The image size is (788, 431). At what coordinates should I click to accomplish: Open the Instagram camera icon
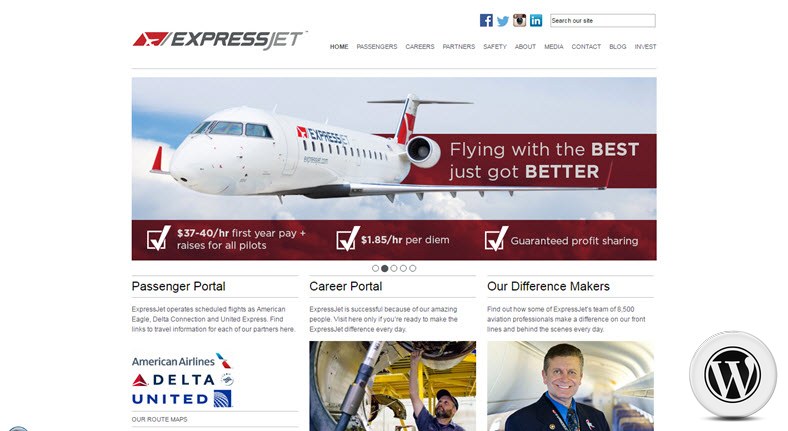519,20
